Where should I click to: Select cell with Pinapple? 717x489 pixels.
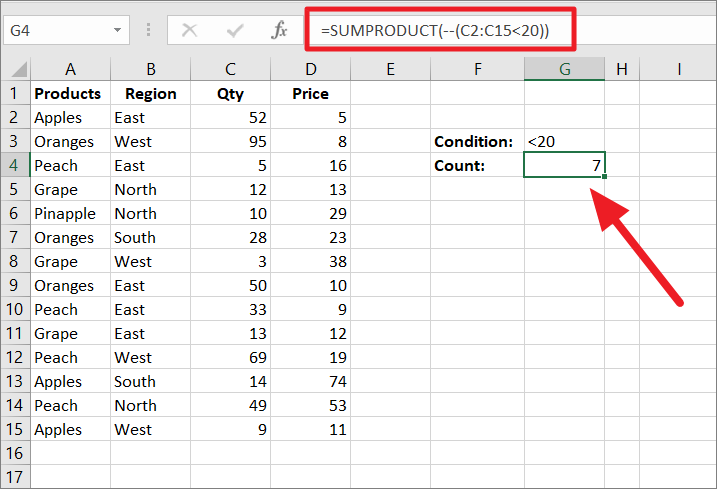tap(70, 213)
